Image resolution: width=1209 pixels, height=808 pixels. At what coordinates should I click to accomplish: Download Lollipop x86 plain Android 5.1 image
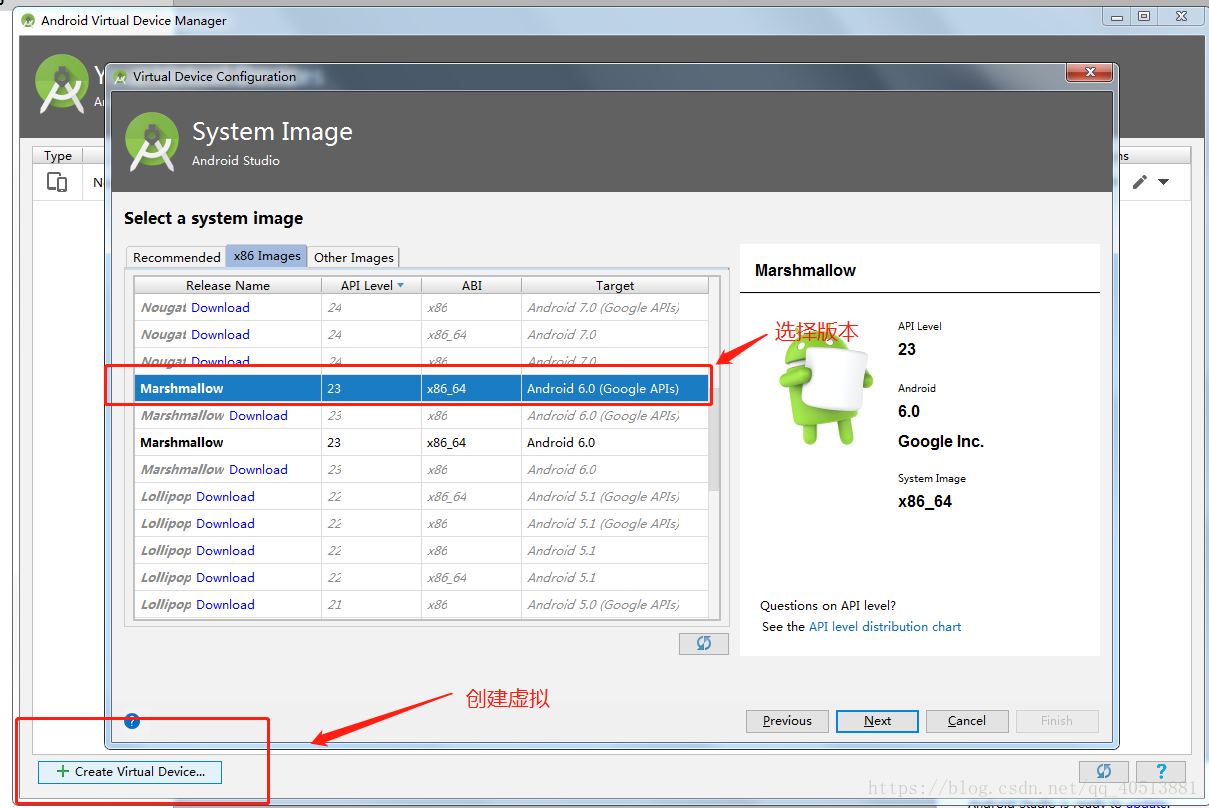pyautogui.click(x=225, y=550)
